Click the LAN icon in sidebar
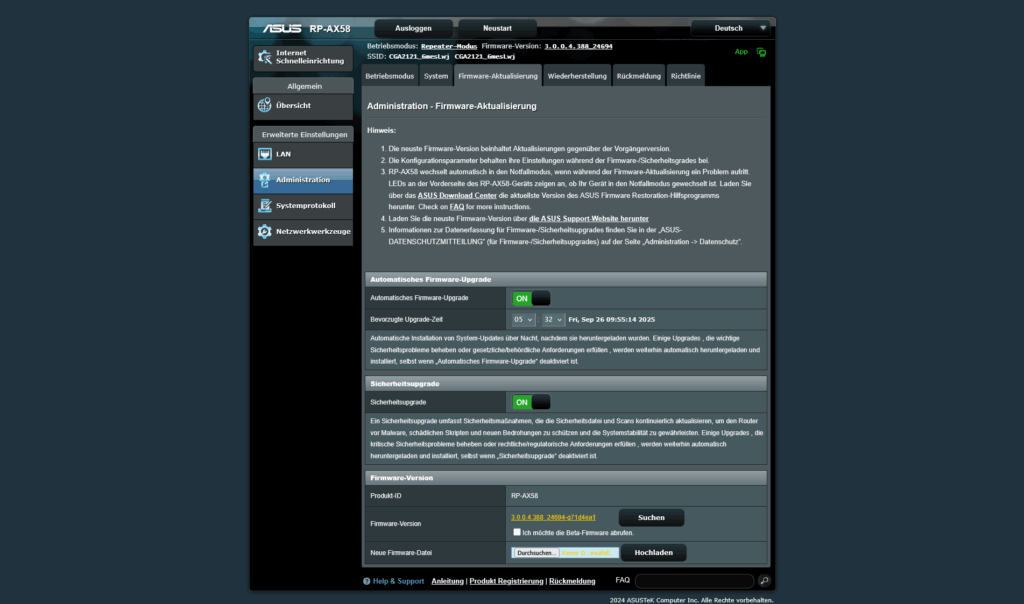The width and height of the screenshot is (1024, 604). pos(265,154)
